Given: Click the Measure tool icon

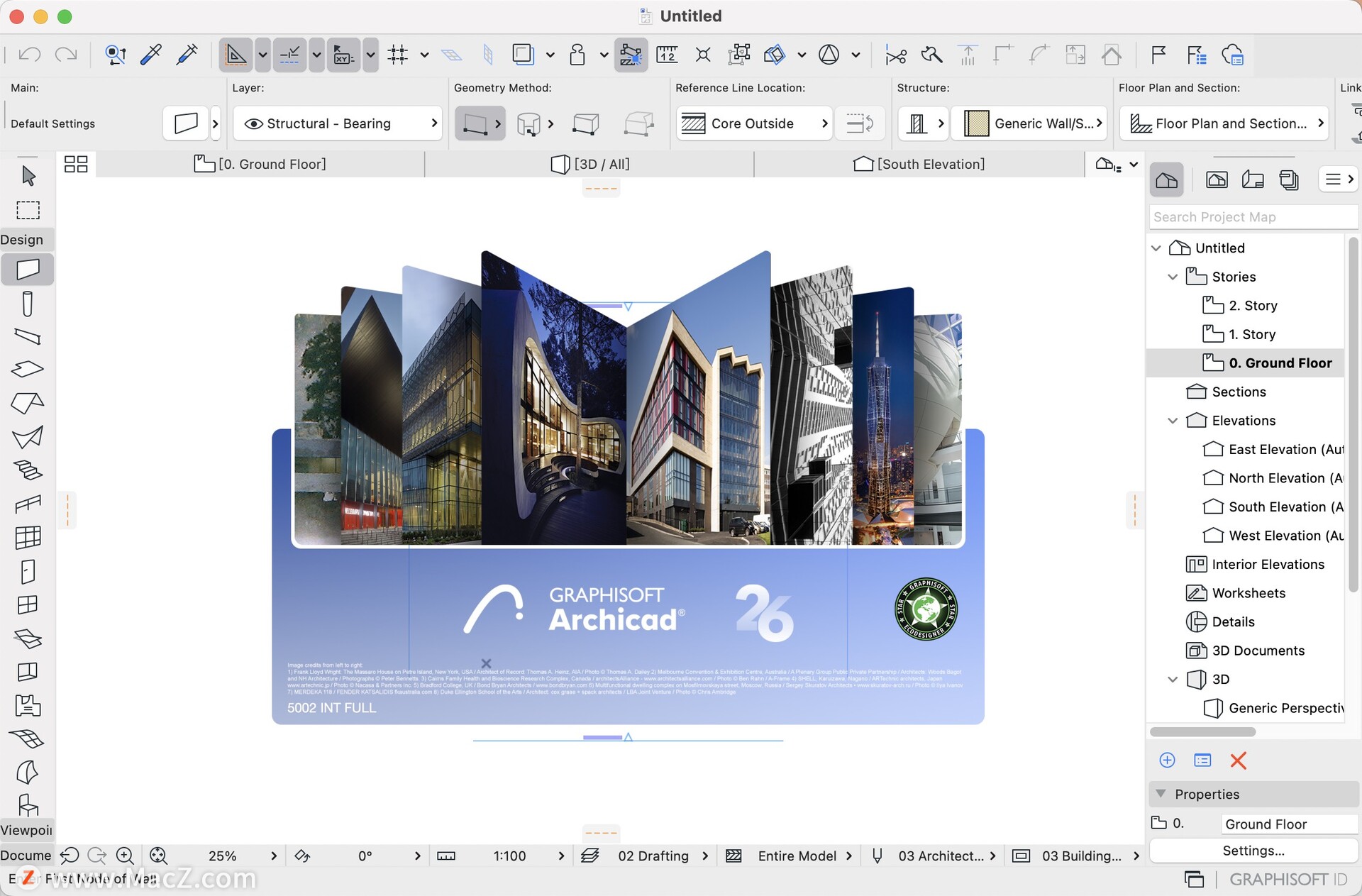Looking at the screenshot, I should pos(667,55).
